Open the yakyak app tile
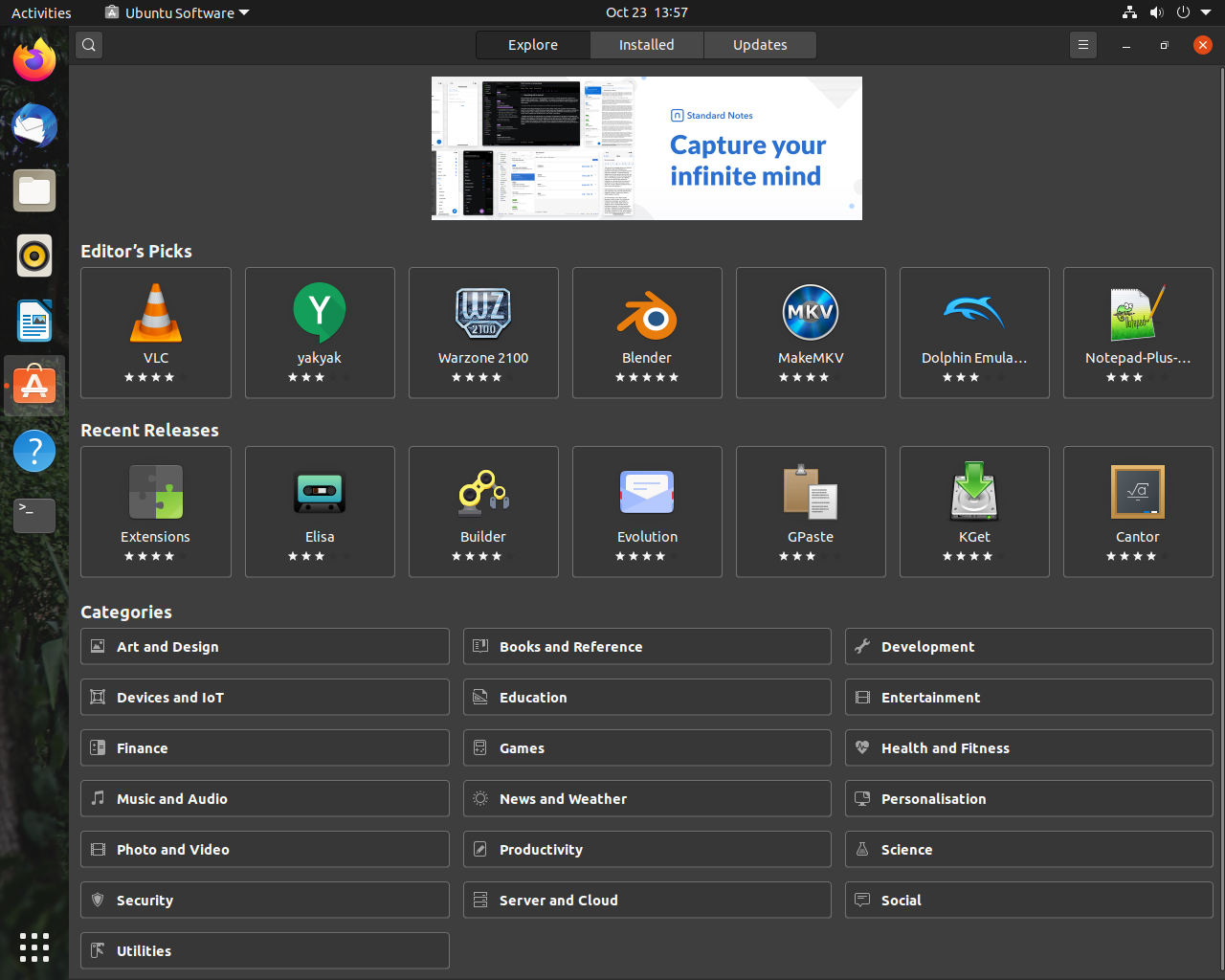This screenshot has height=980, width=1225. tap(320, 333)
